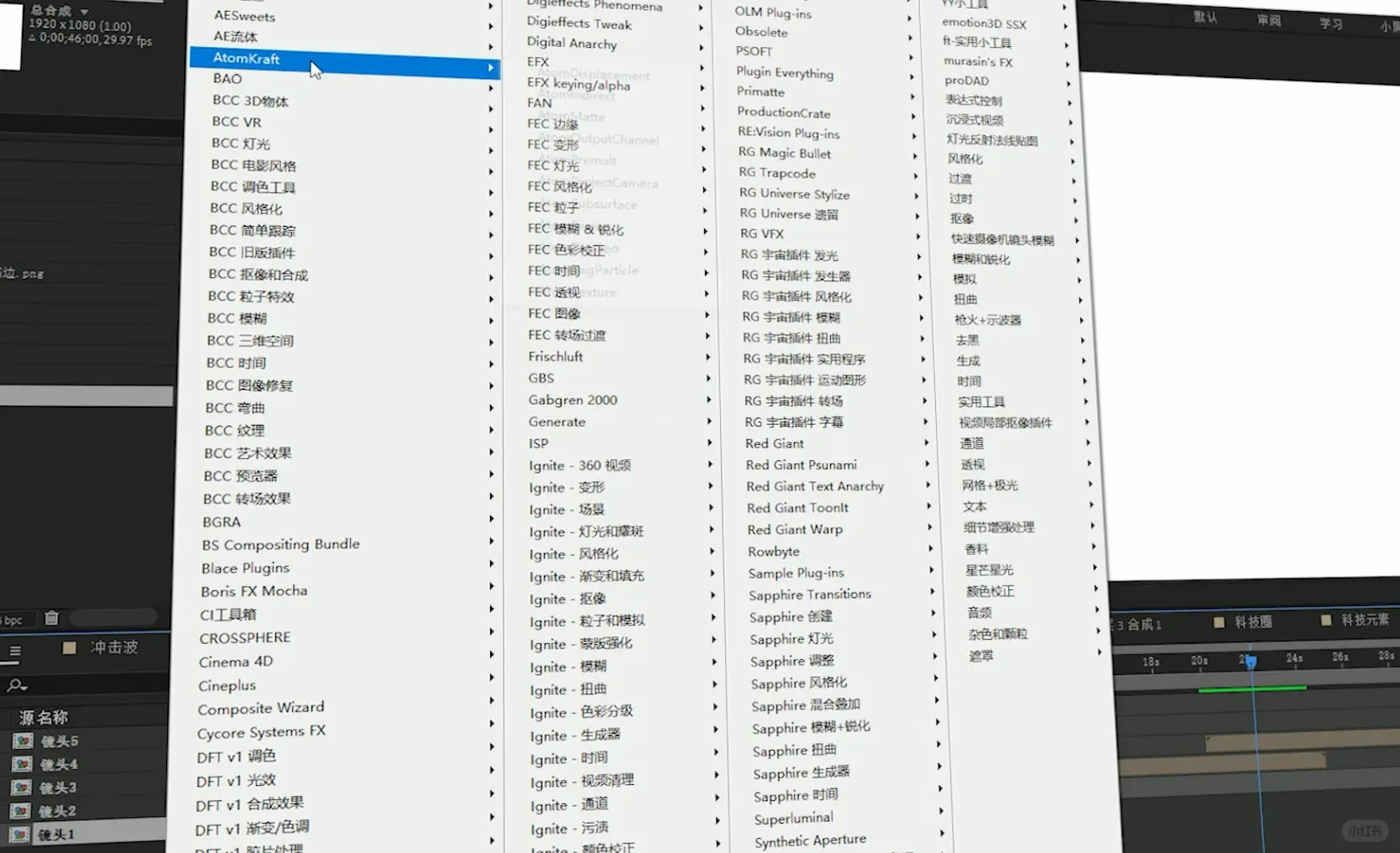Expand the Frischluft submenu arrow

point(708,357)
